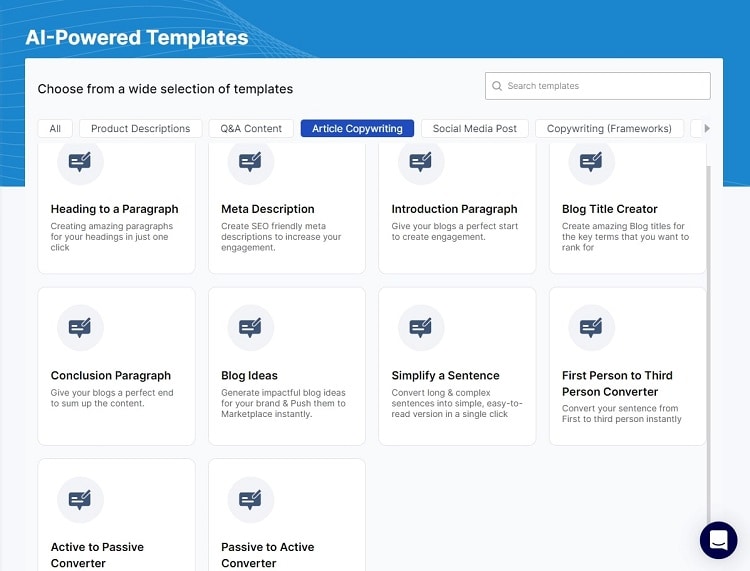This screenshot has height=571, width=750.
Task: Open Heading to a Paragraph title
Action: (114, 209)
